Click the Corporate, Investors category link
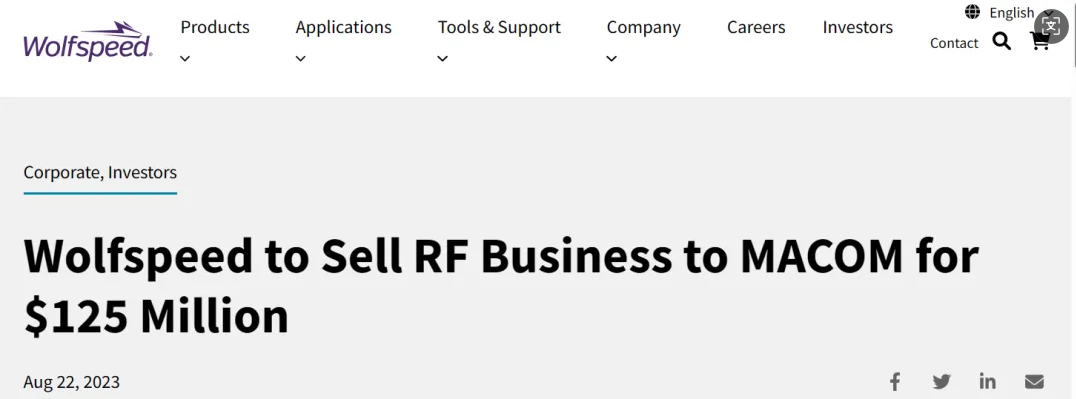 coord(100,172)
